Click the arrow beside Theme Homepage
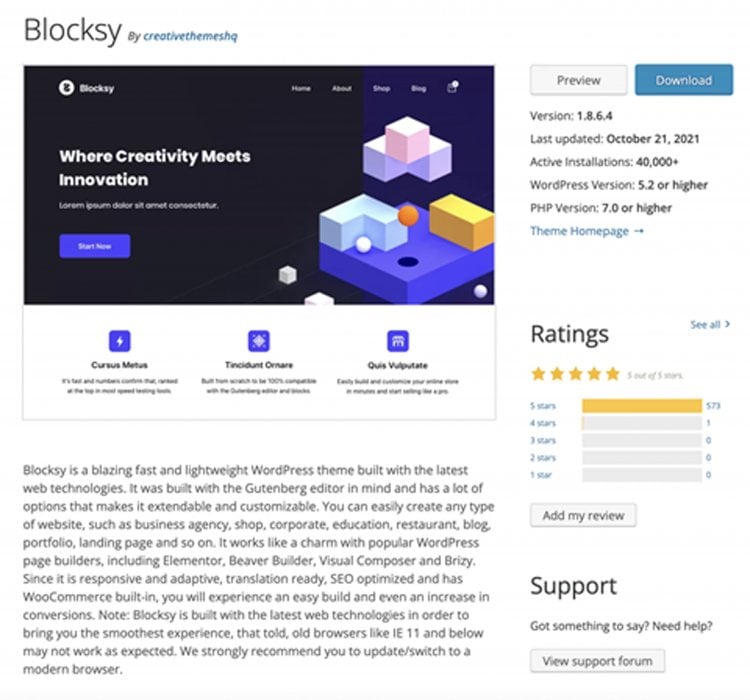 [x=639, y=231]
